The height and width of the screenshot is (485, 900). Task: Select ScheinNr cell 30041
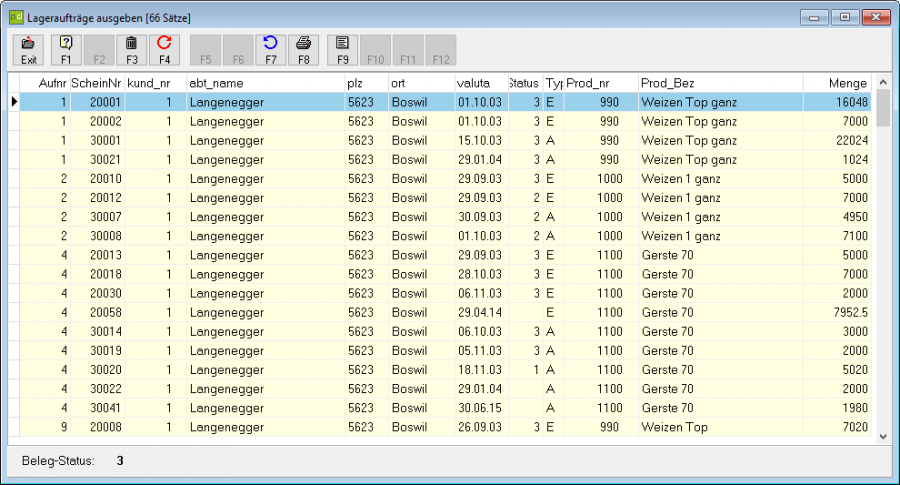pyautogui.click(x=96, y=408)
